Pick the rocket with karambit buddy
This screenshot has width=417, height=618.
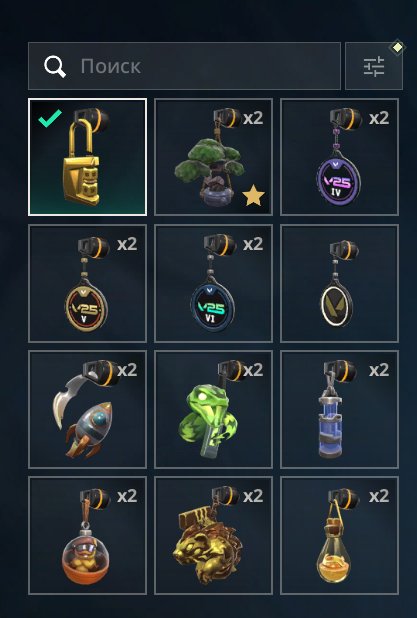(x=87, y=410)
